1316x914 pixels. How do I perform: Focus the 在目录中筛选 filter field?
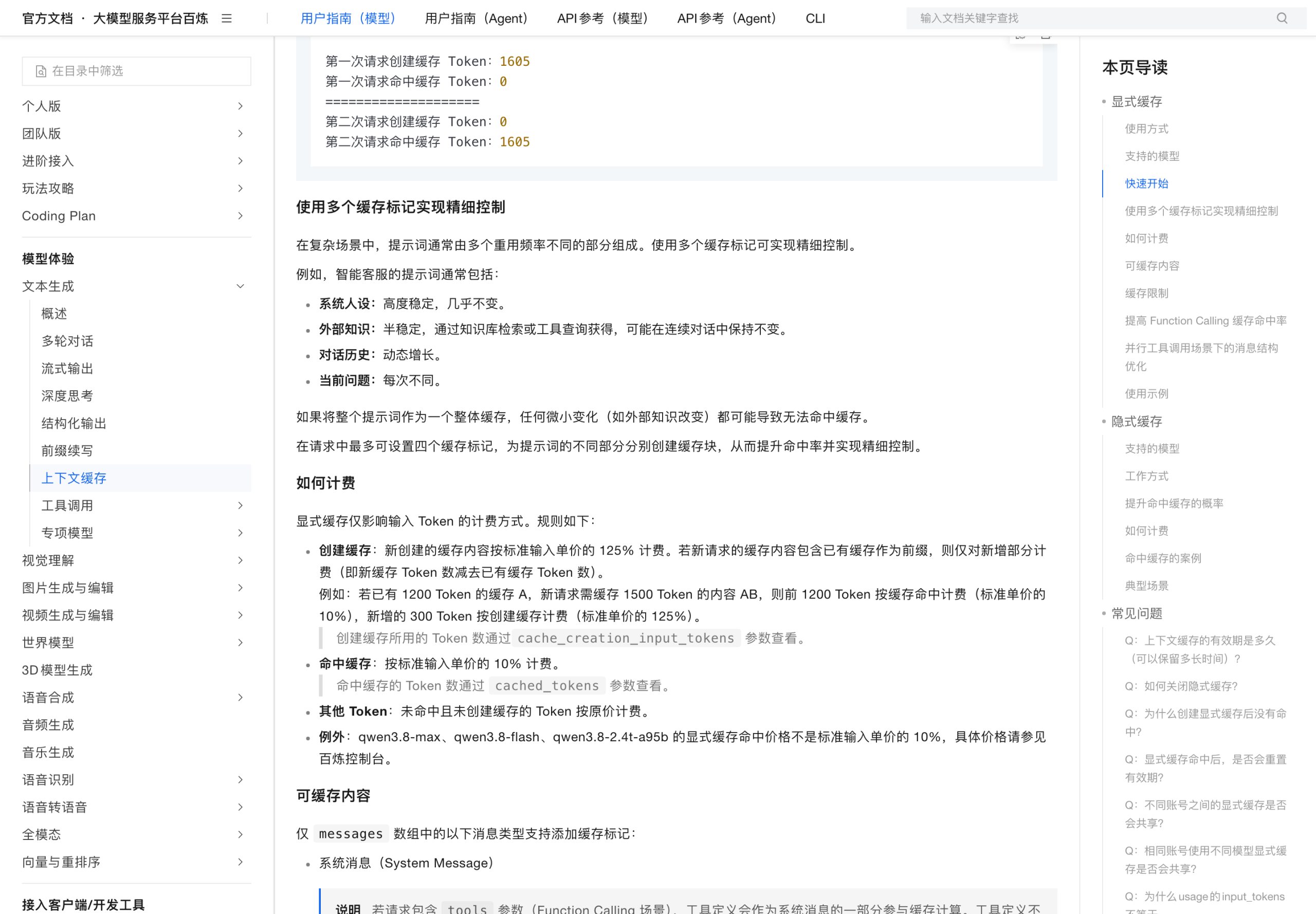[136, 71]
